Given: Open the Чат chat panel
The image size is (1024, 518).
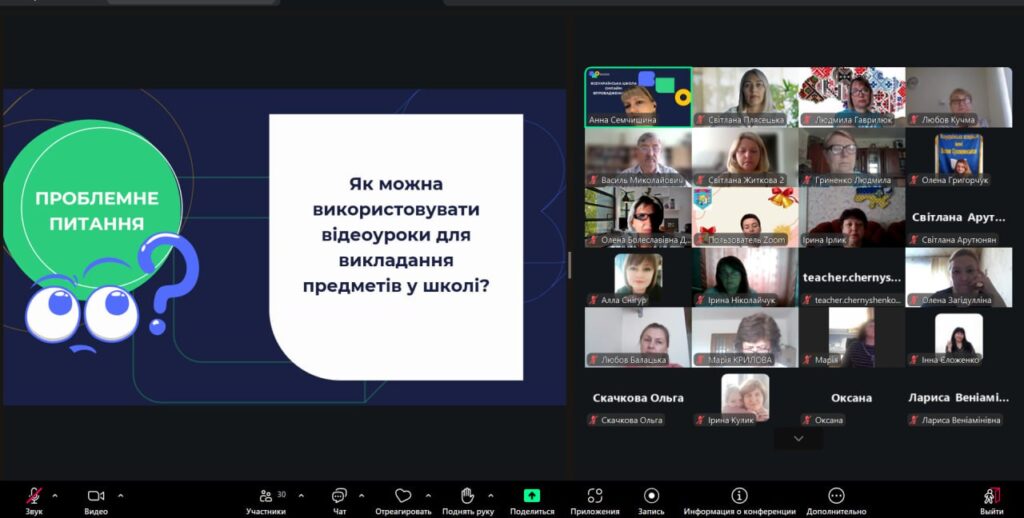Looking at the screenshot, I should [x=339, y=496].
